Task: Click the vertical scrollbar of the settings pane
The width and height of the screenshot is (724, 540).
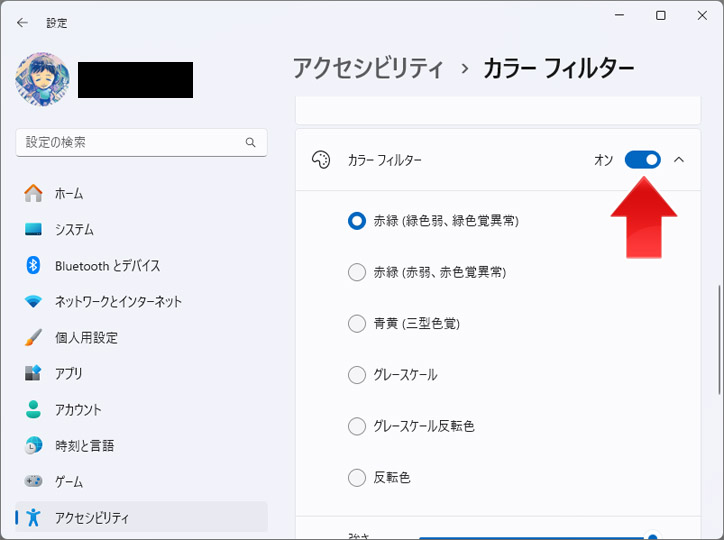Action: point(719,340)
